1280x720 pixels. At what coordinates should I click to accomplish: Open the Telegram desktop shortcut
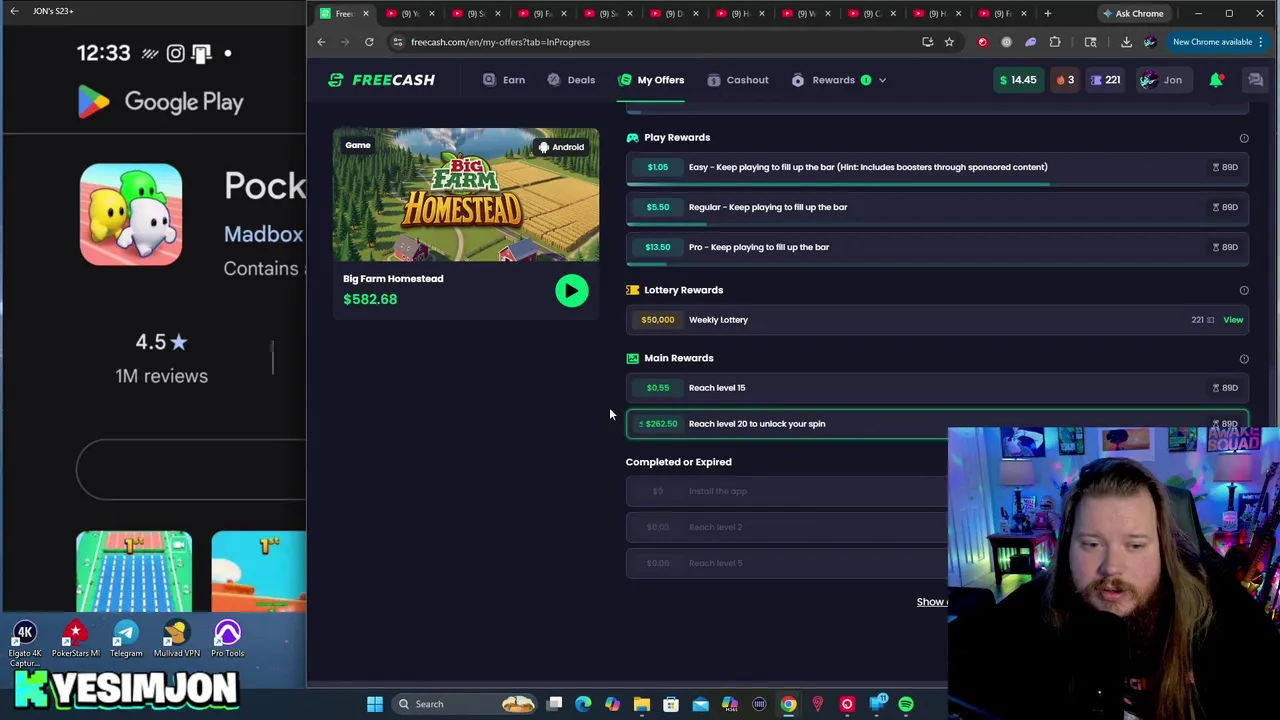[126, 640]
